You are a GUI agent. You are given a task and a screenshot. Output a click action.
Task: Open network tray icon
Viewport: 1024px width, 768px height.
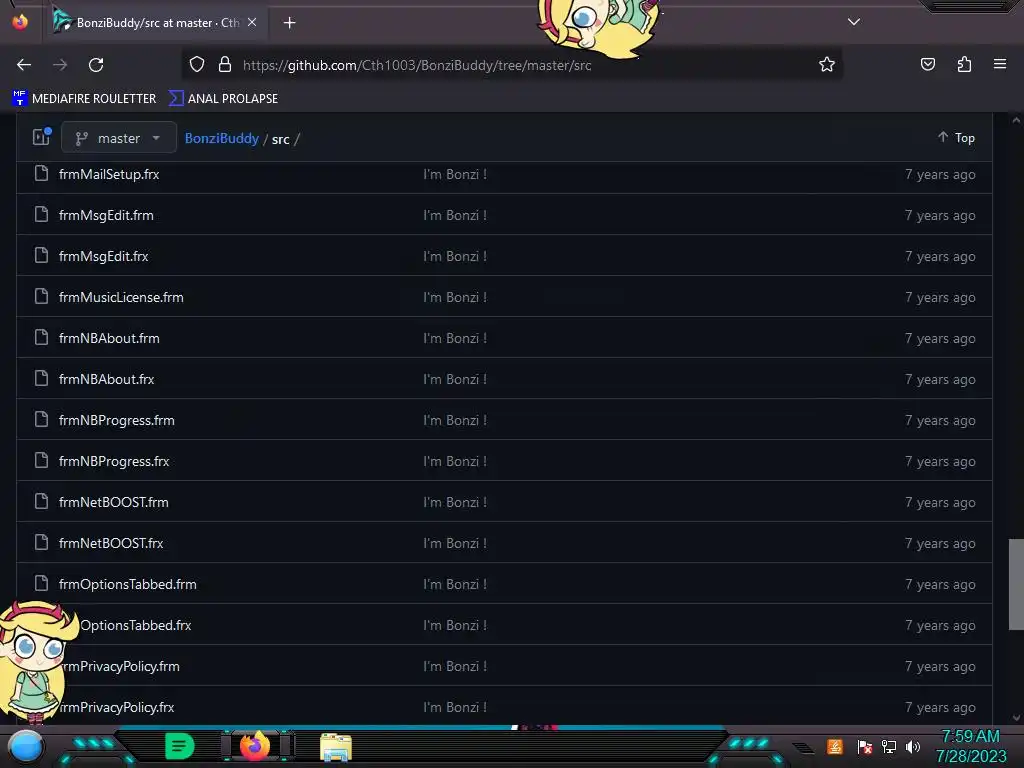tap(889, 746)
